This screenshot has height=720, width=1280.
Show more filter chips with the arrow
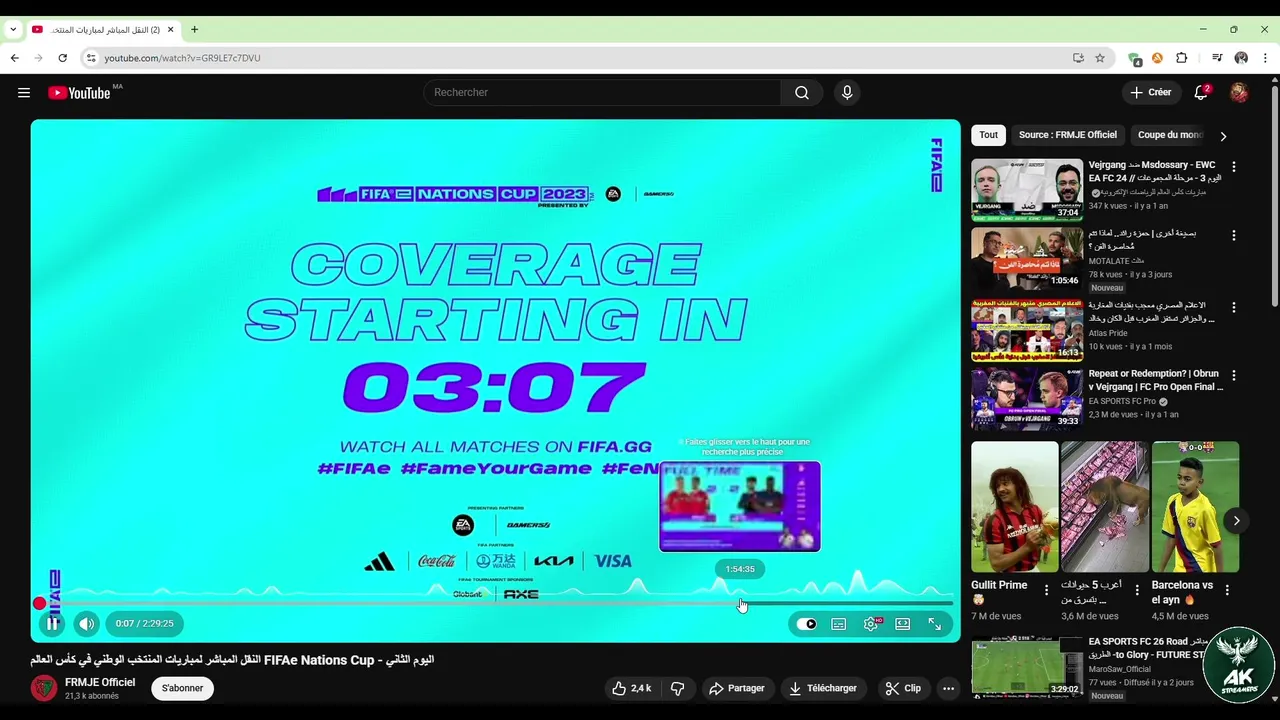[x=1223, y=136]
